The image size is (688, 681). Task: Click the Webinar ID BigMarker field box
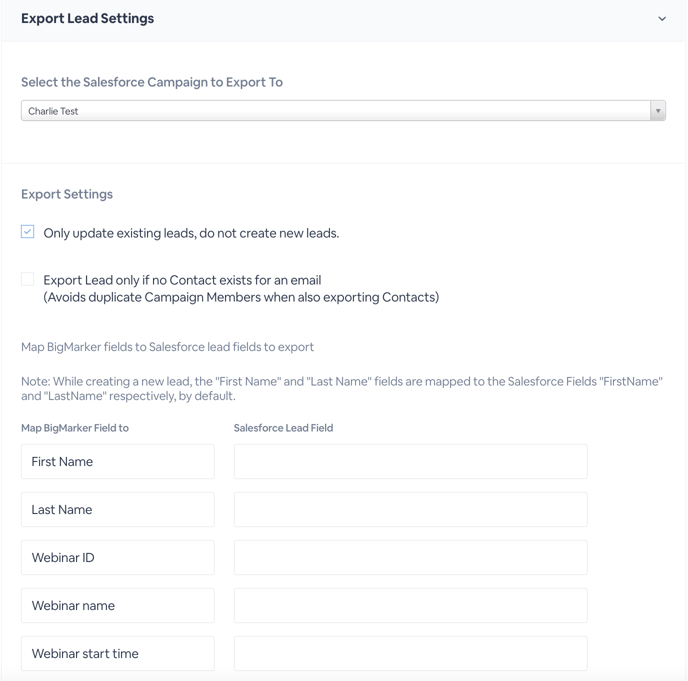pyautogui.click(x=118, y=557)
